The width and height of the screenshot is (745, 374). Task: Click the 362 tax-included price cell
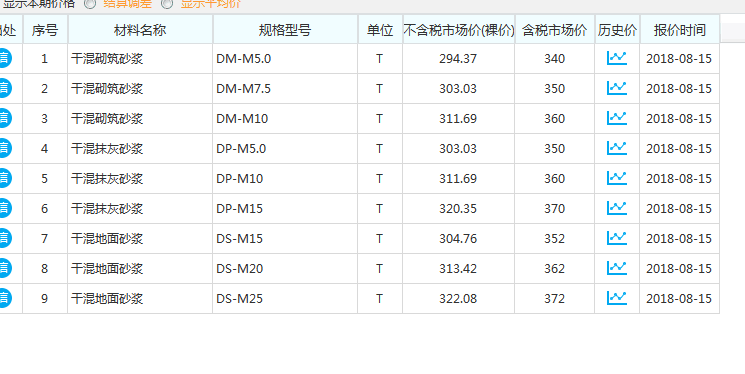(554, 268)
